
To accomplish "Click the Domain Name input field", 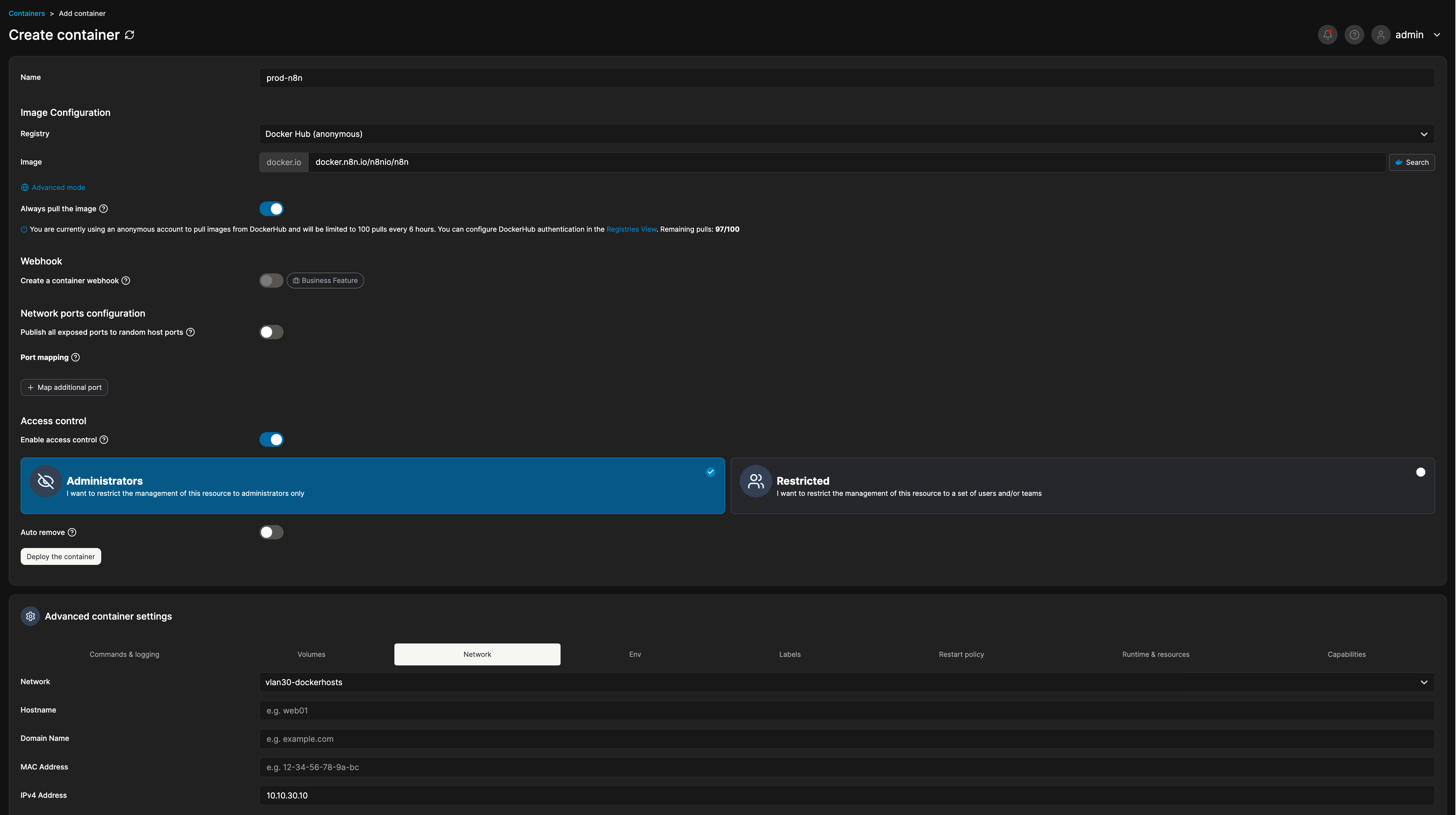I will click(847, 739).
